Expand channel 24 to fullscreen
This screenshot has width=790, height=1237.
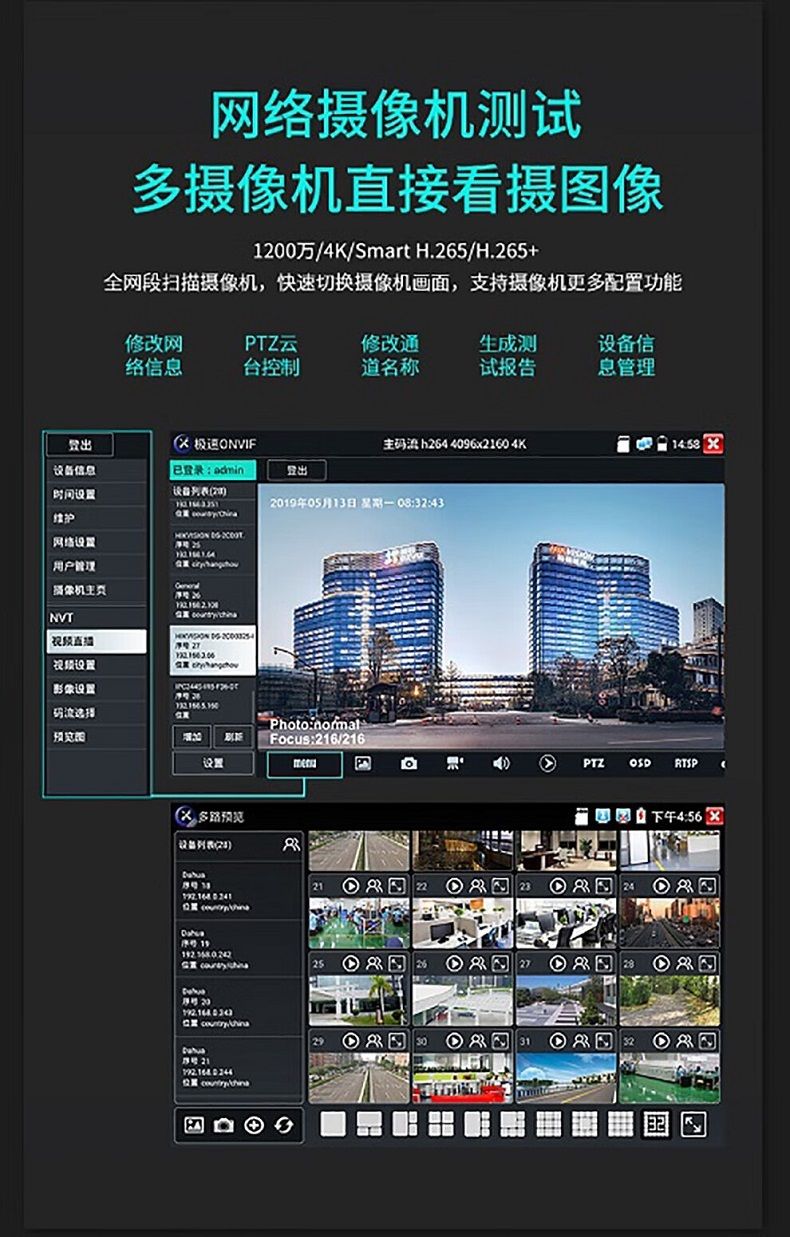pos(708,886)
